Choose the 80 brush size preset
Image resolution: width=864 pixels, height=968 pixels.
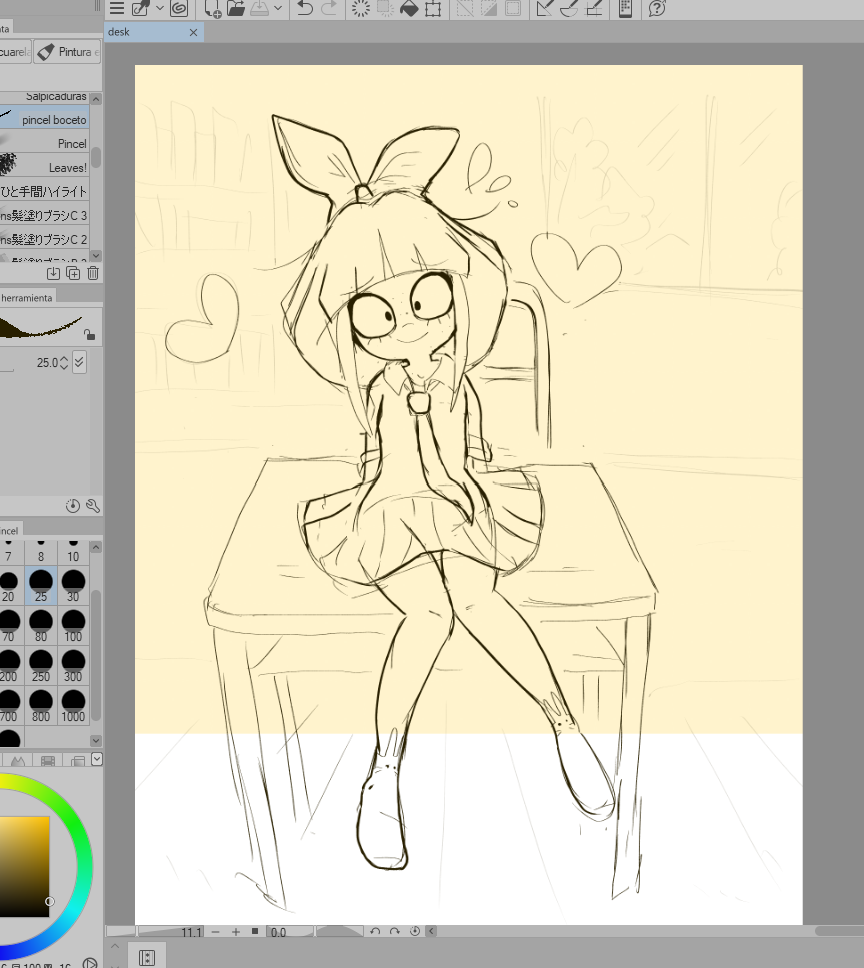[41, 624]
